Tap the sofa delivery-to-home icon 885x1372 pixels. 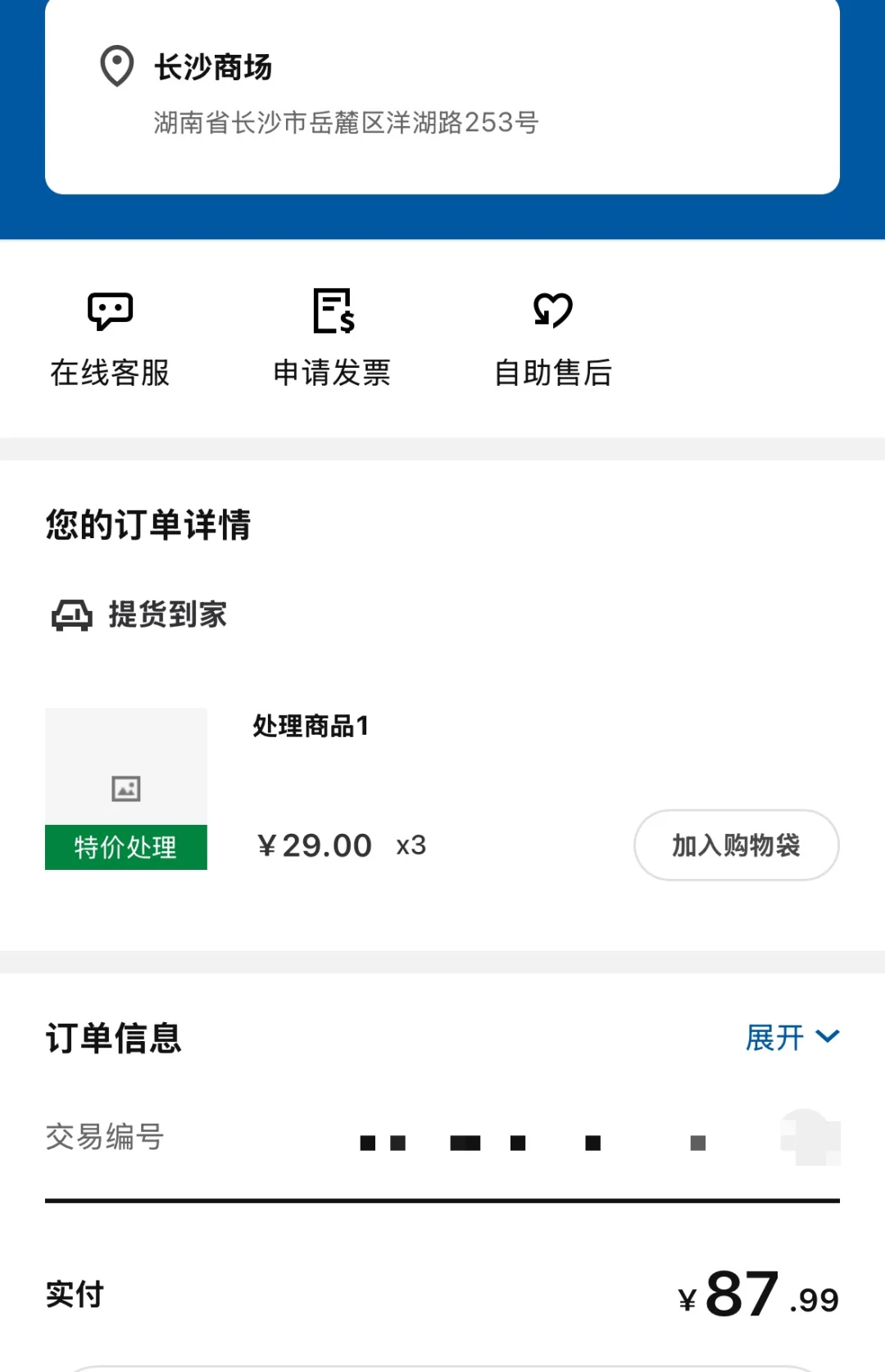[72, 615]
